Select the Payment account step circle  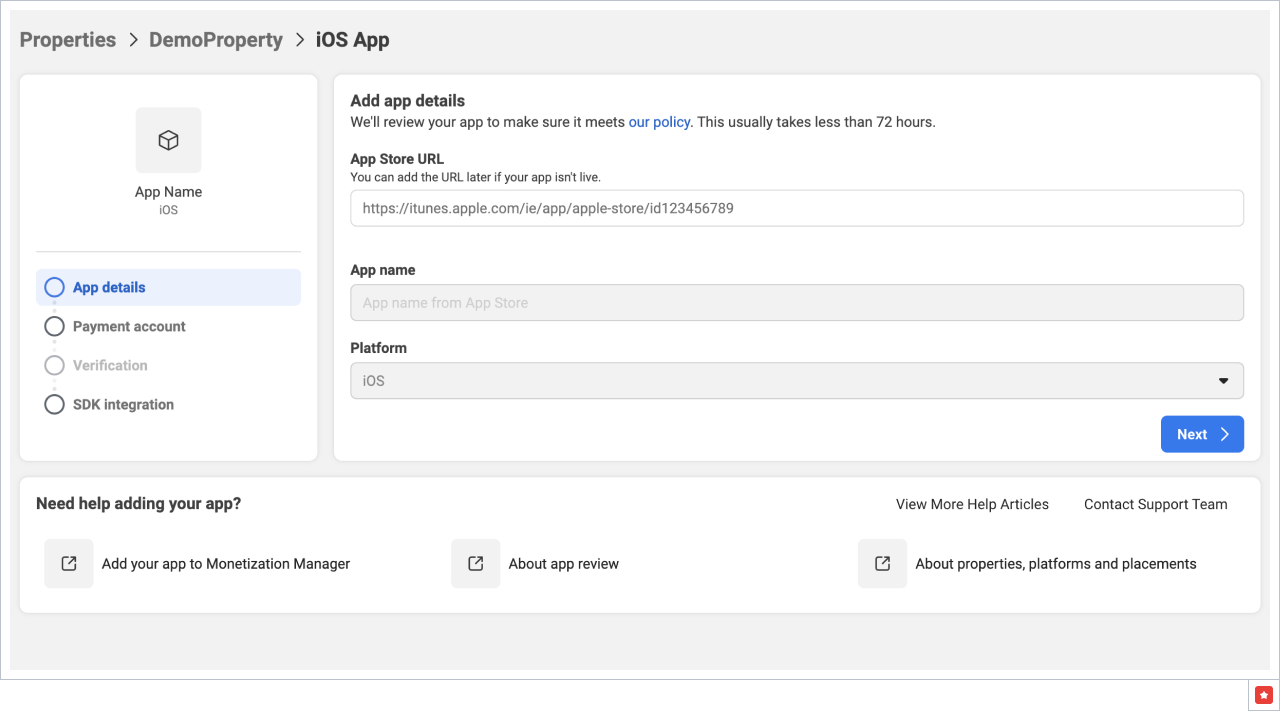pos(55,327)
